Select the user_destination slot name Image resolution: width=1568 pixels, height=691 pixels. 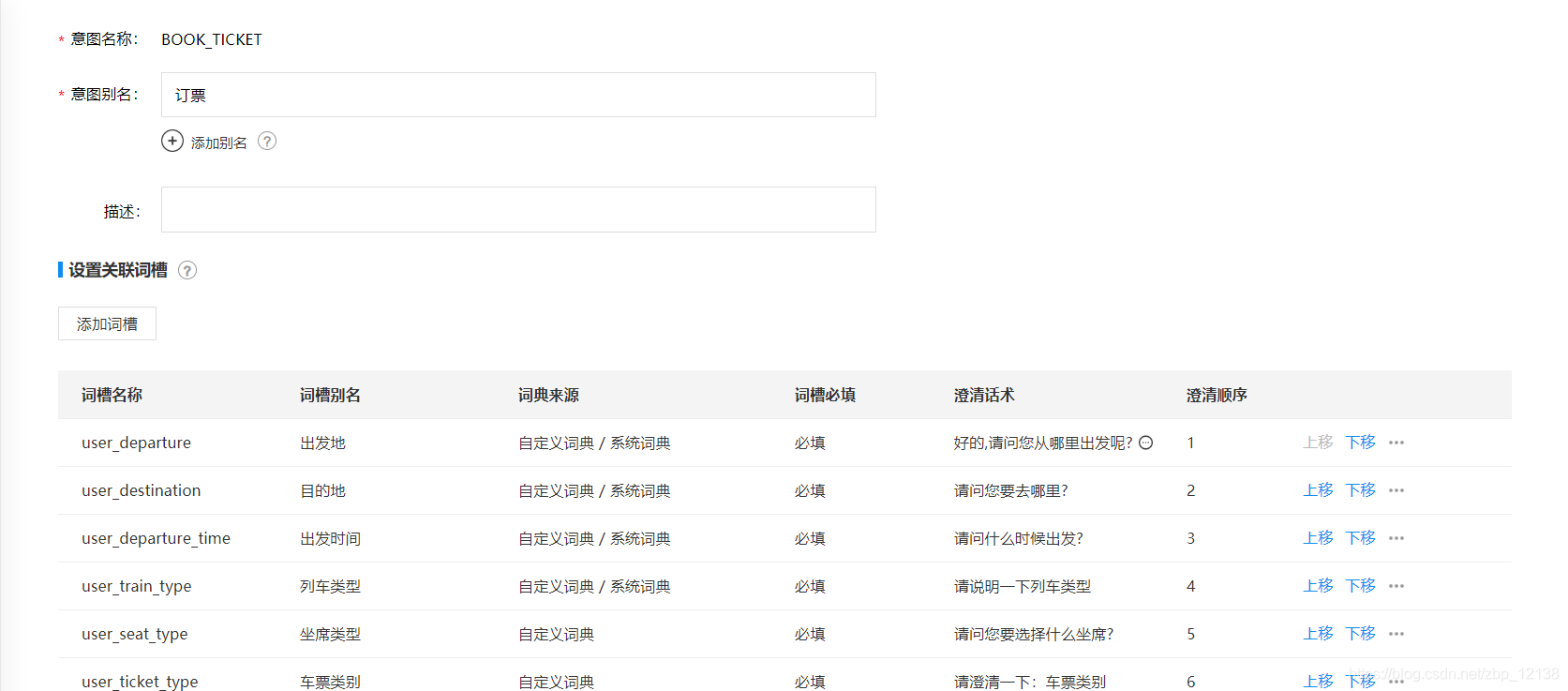141,490
